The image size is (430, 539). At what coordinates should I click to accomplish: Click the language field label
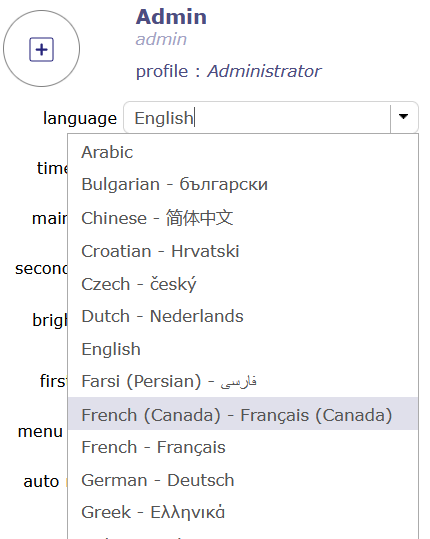click(80, 119)
